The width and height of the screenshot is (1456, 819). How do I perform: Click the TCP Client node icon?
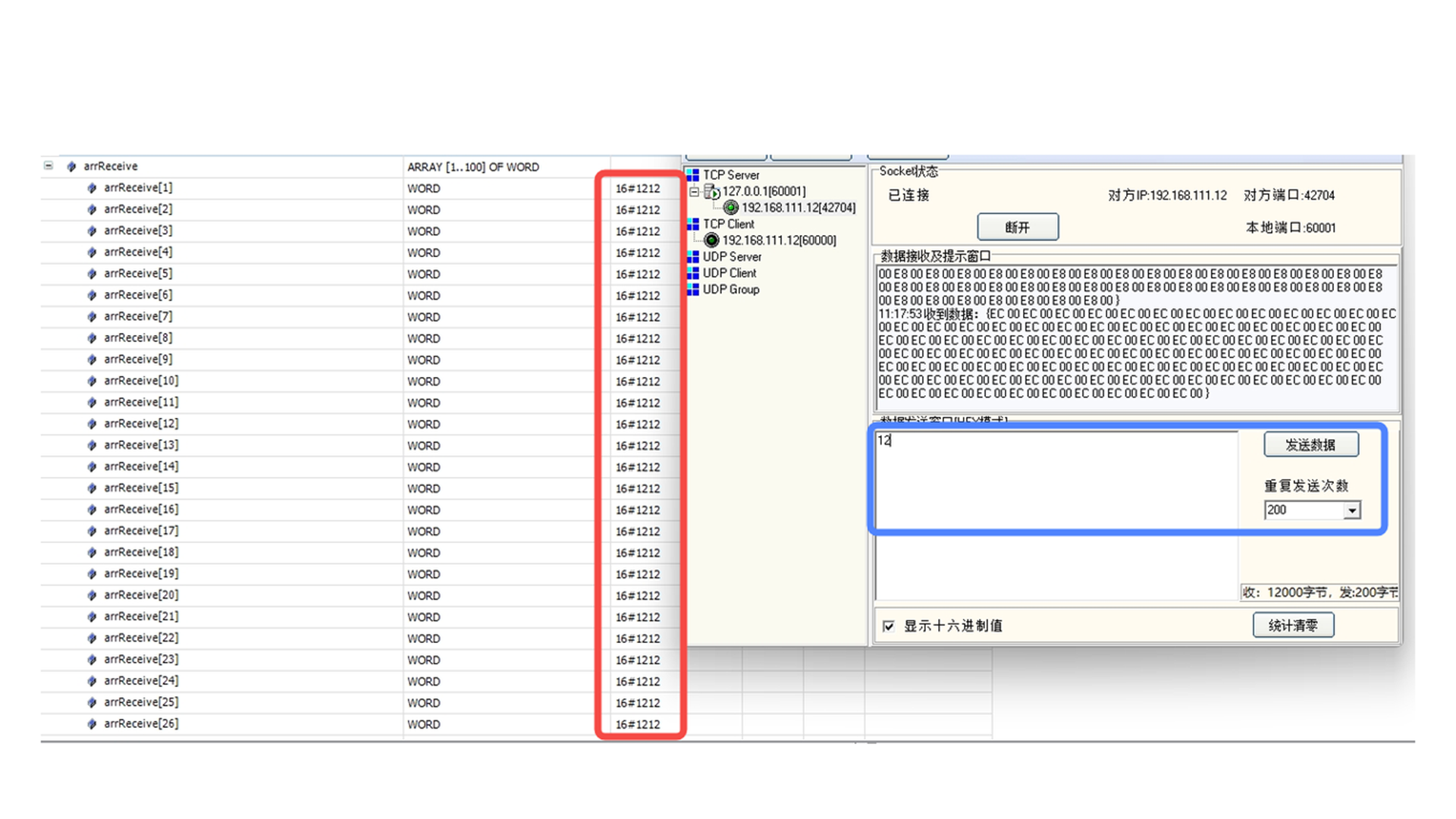tap(692, 224)
